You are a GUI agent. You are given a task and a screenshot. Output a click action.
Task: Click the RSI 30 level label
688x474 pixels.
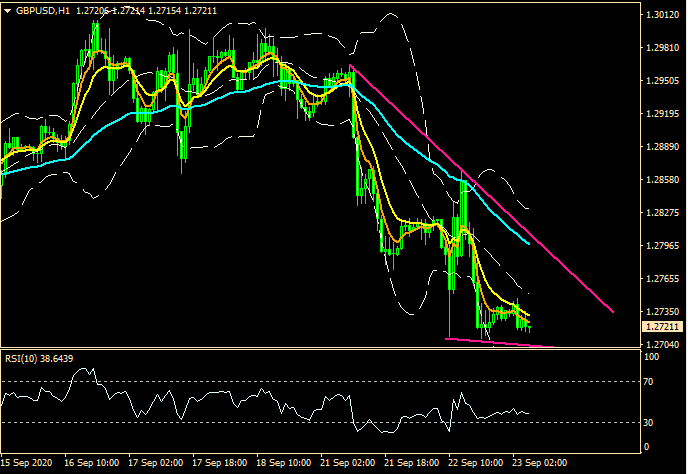[x=650, y=422]
